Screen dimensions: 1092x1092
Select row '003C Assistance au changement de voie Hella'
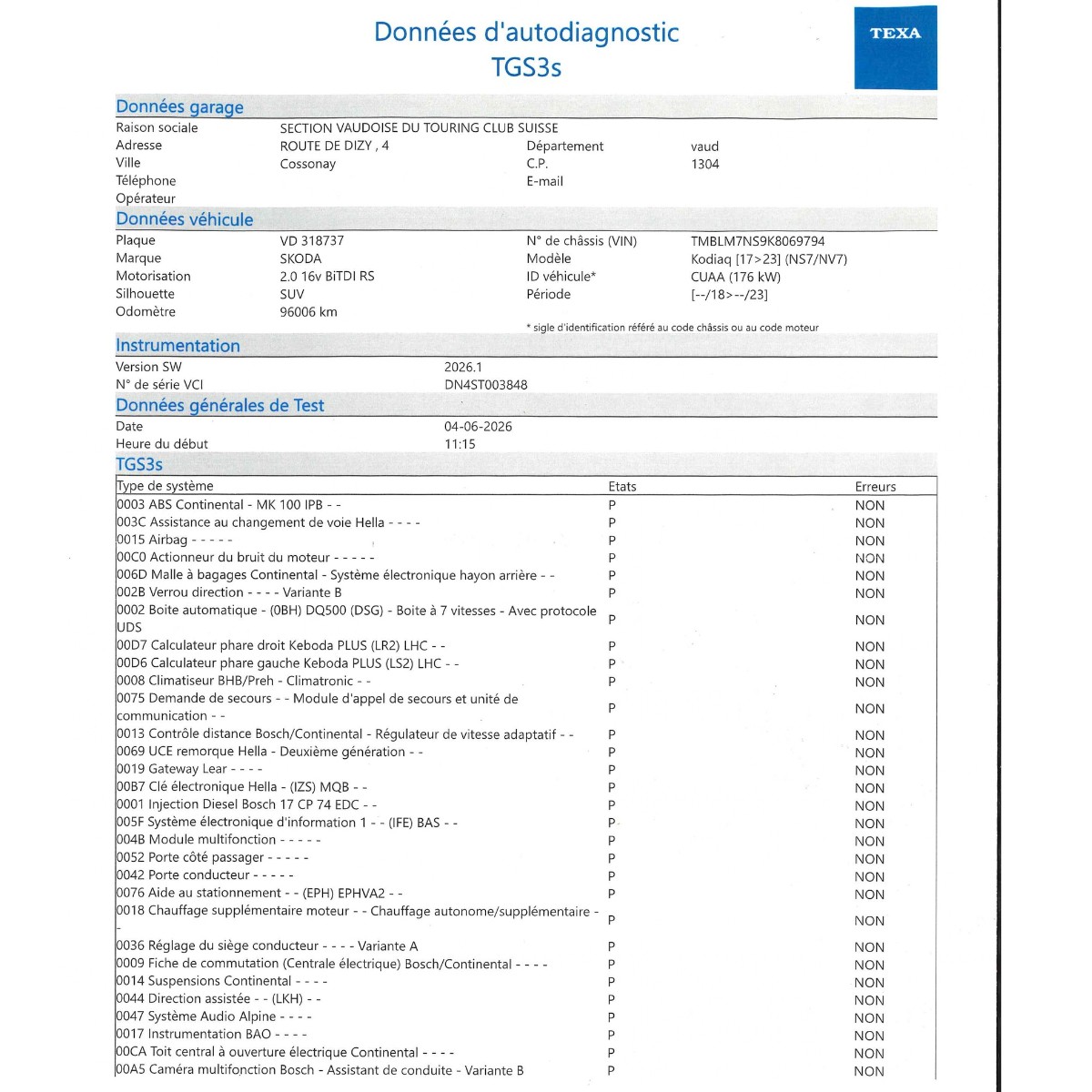point(526,522)
